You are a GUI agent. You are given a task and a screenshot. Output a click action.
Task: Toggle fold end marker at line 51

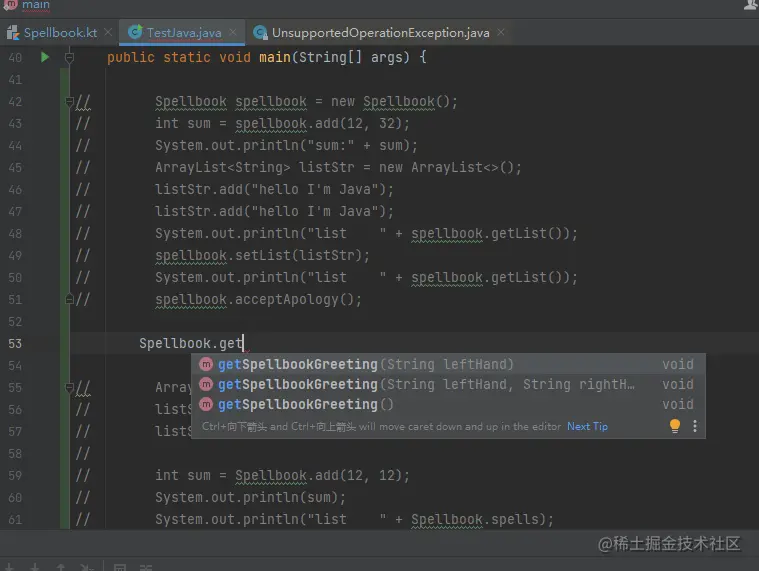(x=69, y=299)
